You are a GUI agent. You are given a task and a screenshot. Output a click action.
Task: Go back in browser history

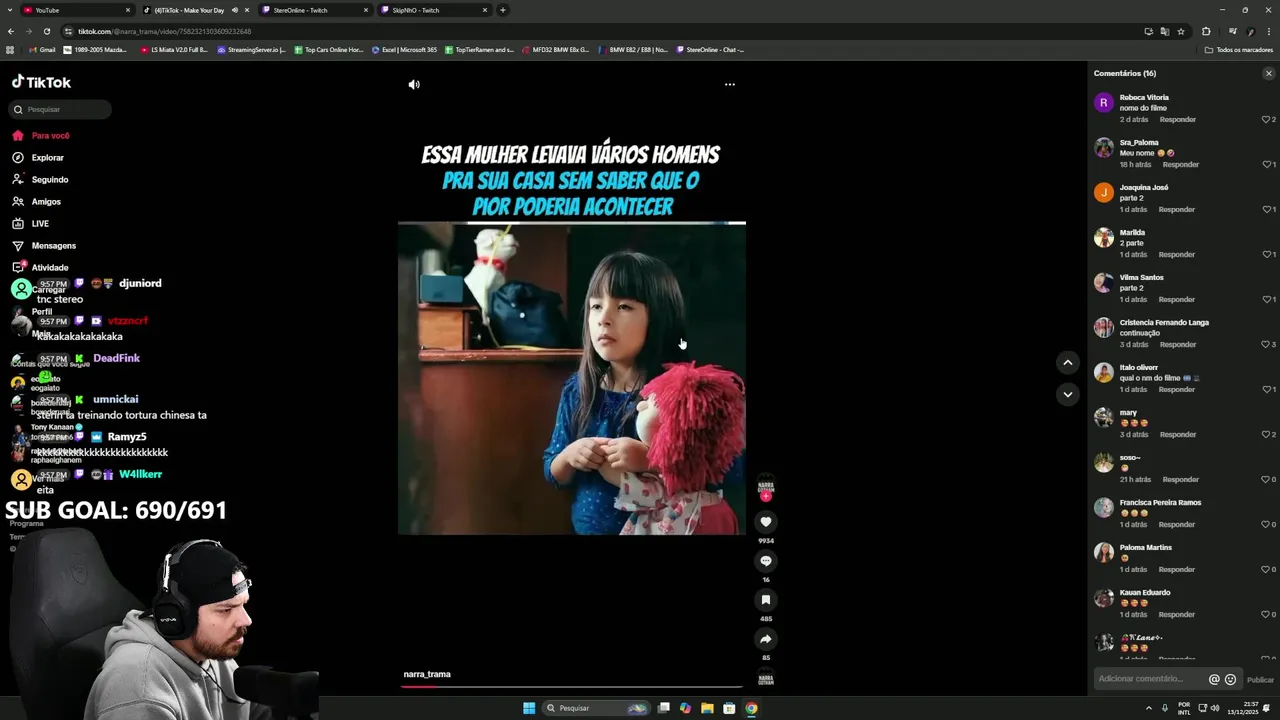pos(11,31)
